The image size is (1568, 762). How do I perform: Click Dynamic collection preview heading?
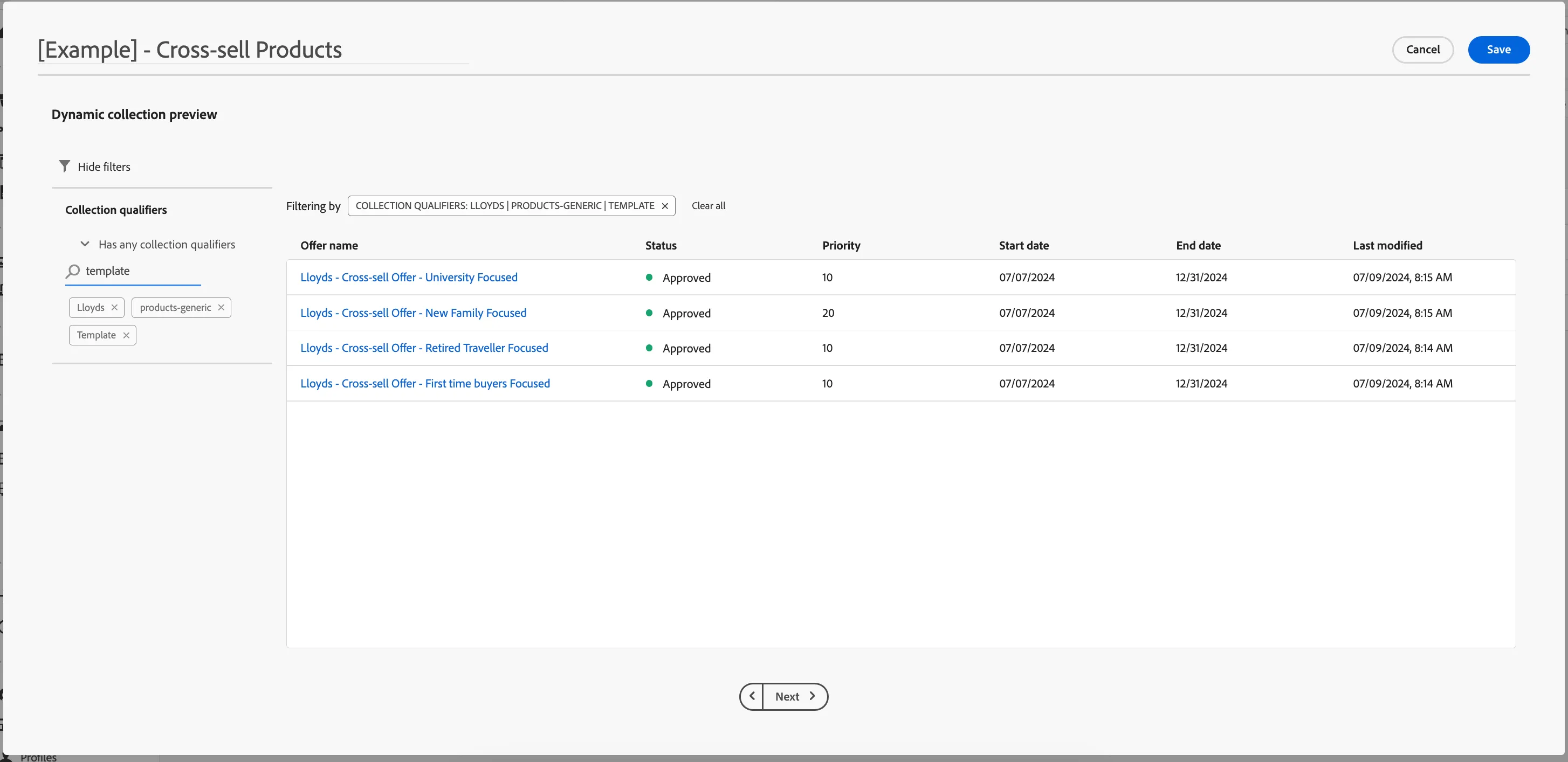coord(134,114)
